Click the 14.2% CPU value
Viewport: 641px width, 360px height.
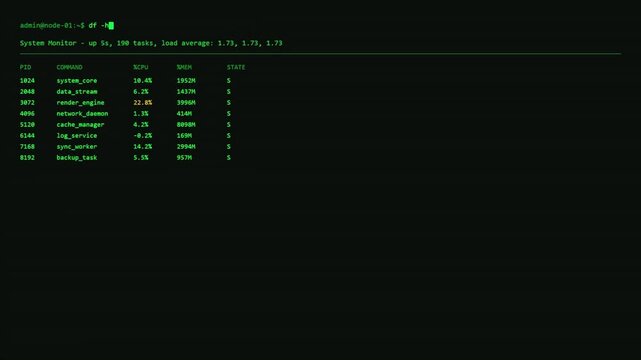coord(143,147)
